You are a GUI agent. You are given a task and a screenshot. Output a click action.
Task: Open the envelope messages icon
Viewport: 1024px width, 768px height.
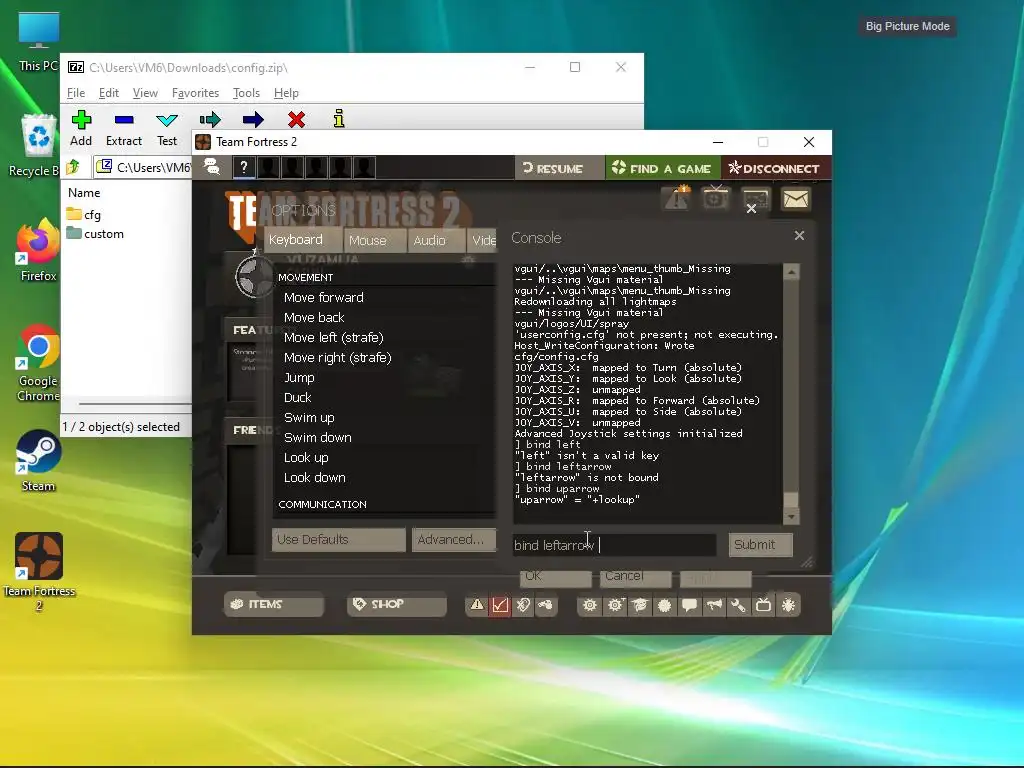[x=795, y=199]
